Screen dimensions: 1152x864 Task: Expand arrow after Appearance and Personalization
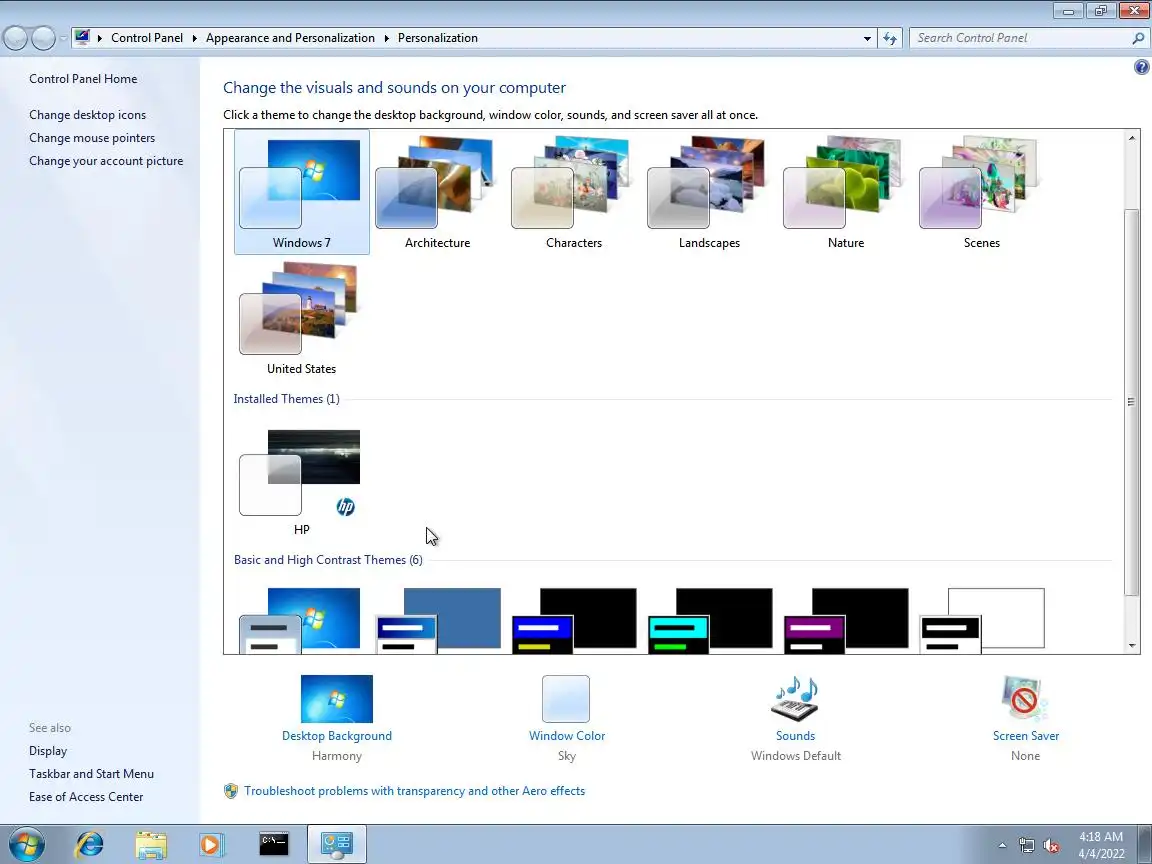coord(386,38)
